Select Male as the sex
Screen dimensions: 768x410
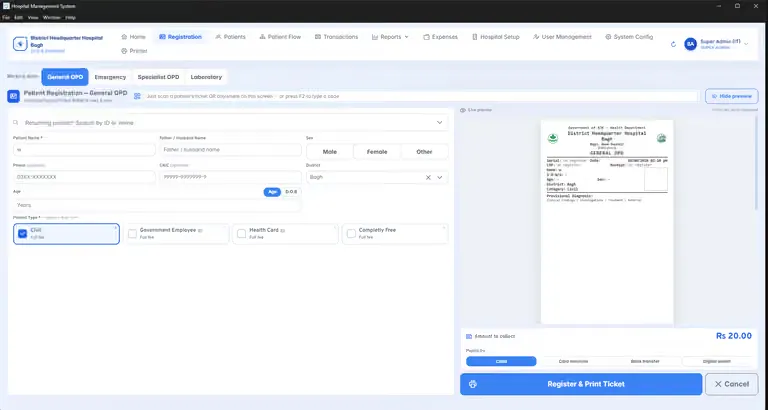click(330, 152)
